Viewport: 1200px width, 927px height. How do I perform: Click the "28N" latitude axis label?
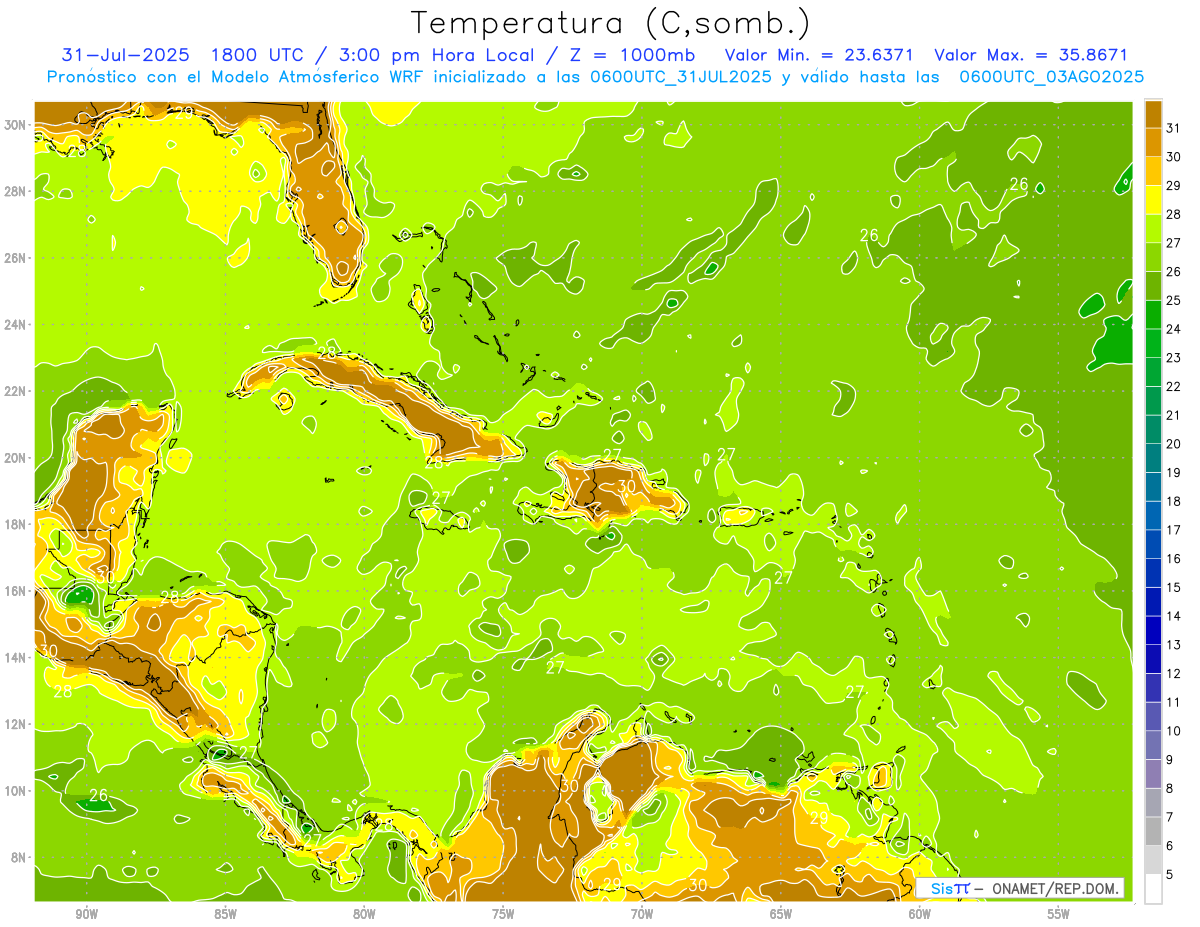pyautogui.click(x=16, y=191)
